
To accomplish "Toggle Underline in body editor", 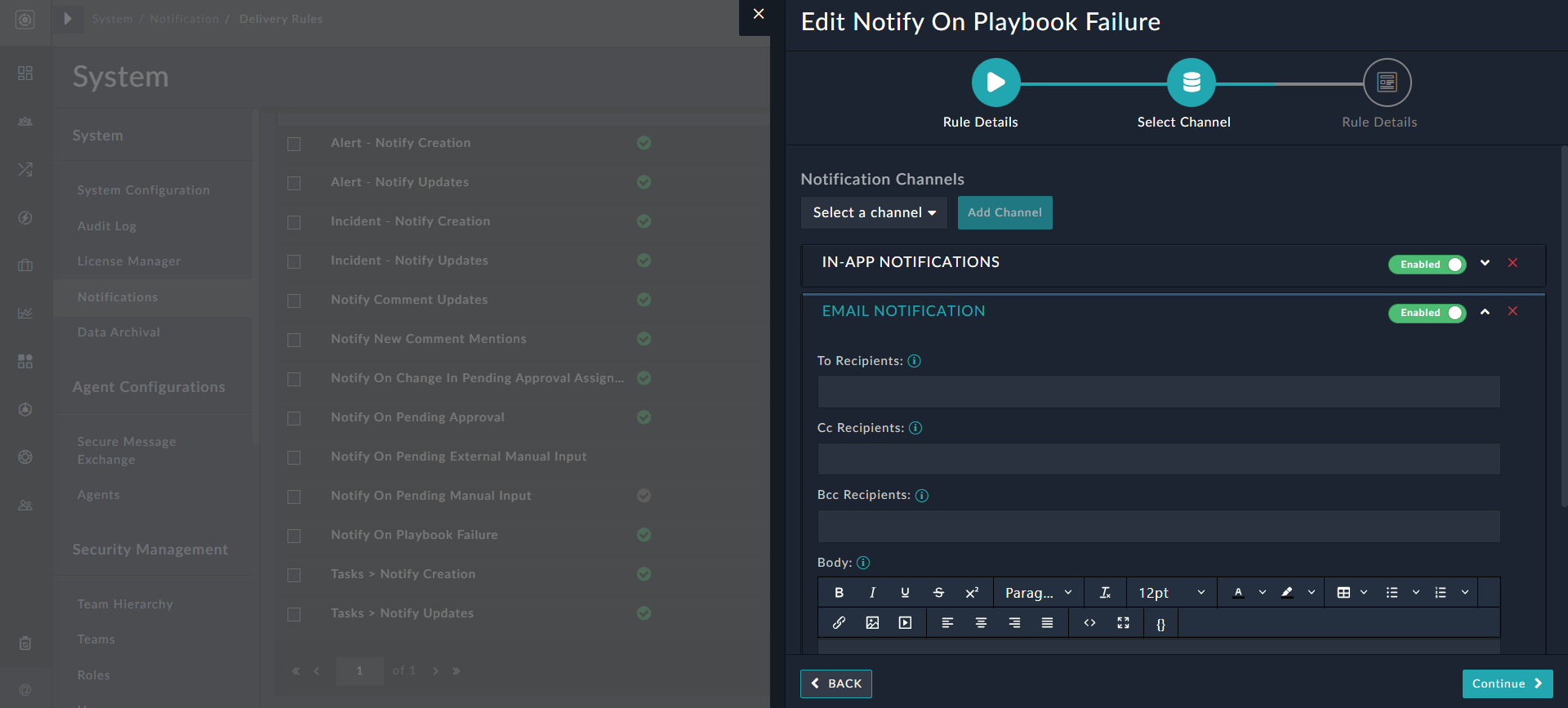I will coord(905,593).
